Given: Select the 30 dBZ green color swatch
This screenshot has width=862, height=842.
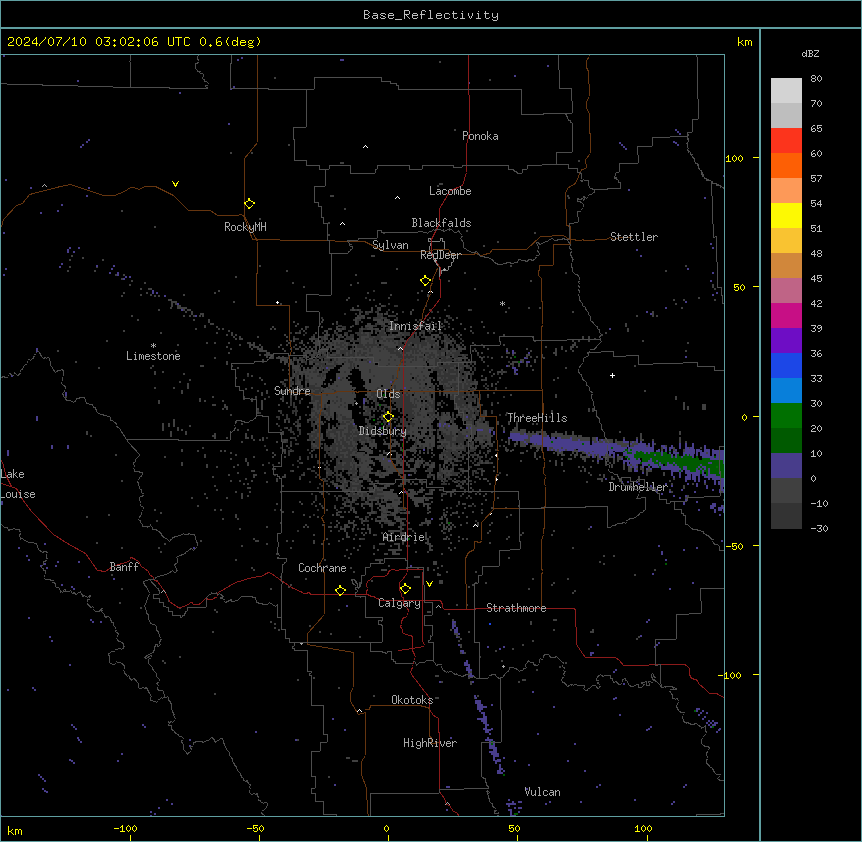Looking at the screenshot, I should click(x=786, y=415).
